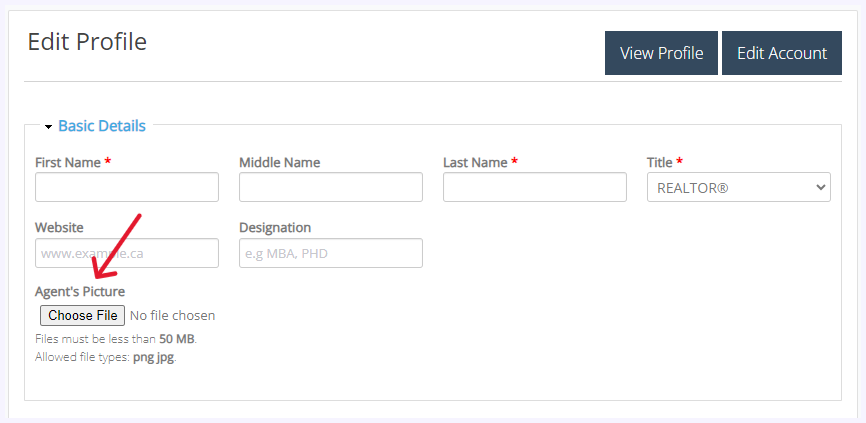Click the Title dropdown chevron arrow
The width and height of the screenshot is (866, 423).
[x=820, y=187]
